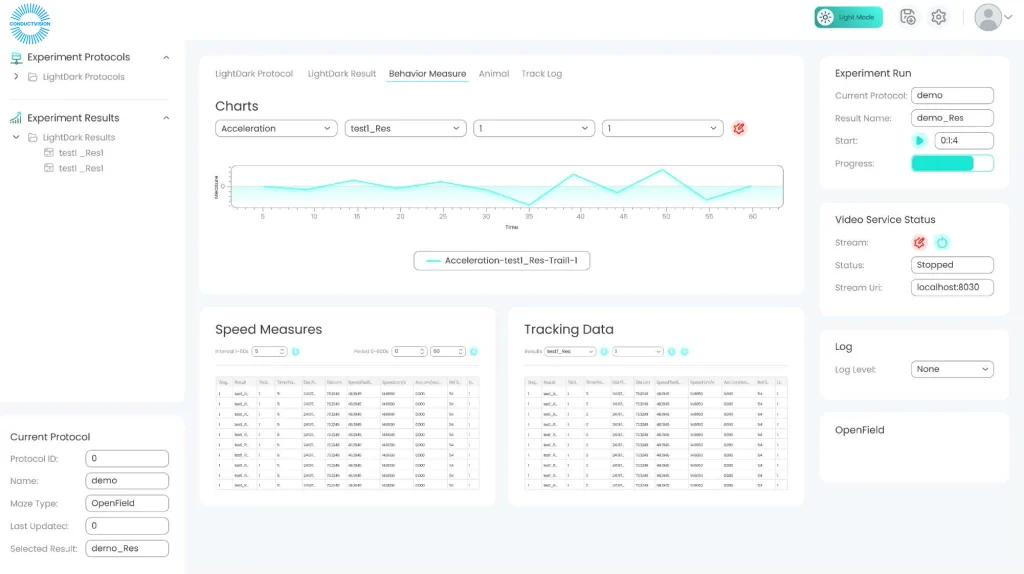This screenshot has height=574, width=1024.
Task: Click refresh icon next to Speed interval
Action: 295,351
